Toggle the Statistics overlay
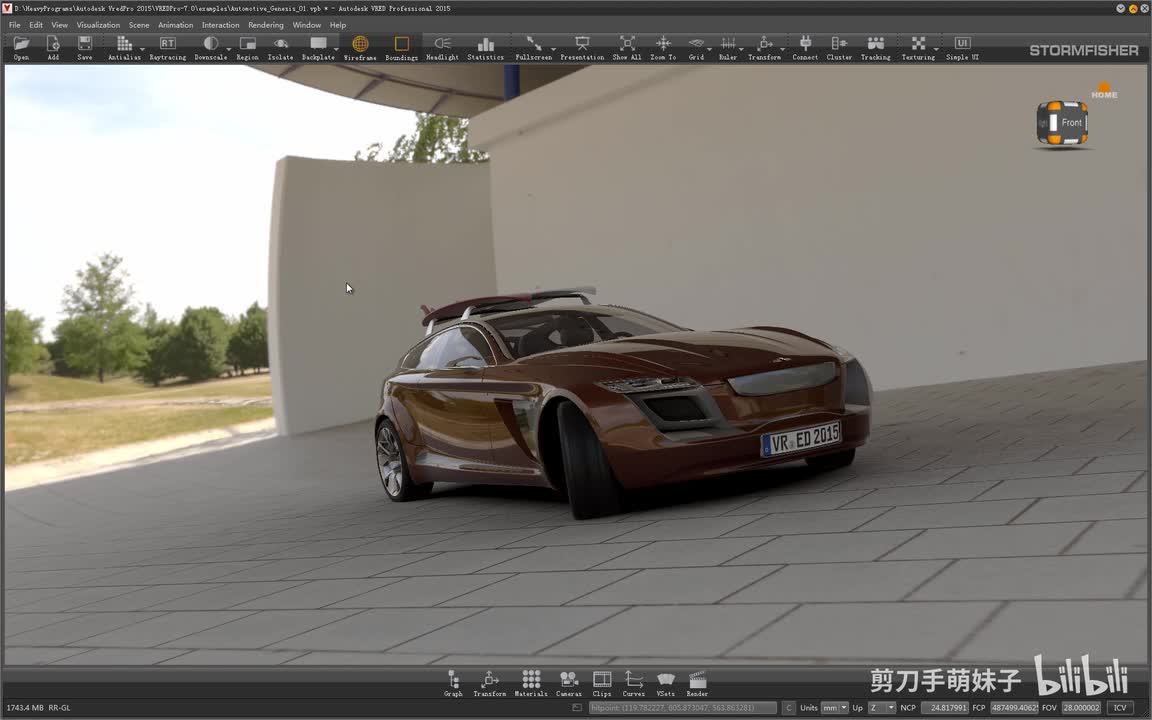1152x720 pixels. click(x=486, y=48)
